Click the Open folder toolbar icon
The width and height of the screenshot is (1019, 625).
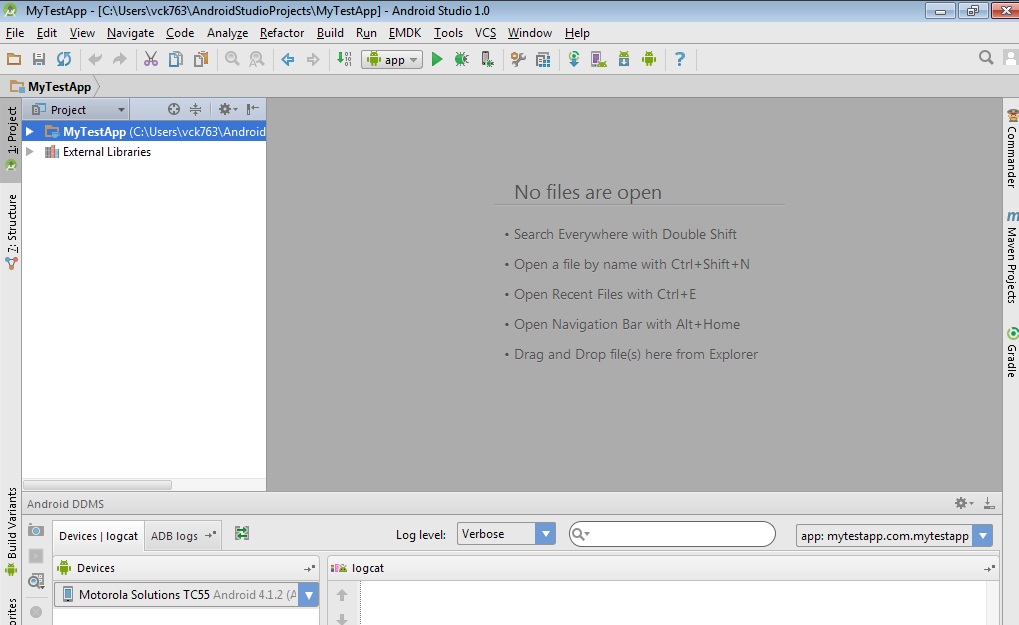tap(14, 59)
